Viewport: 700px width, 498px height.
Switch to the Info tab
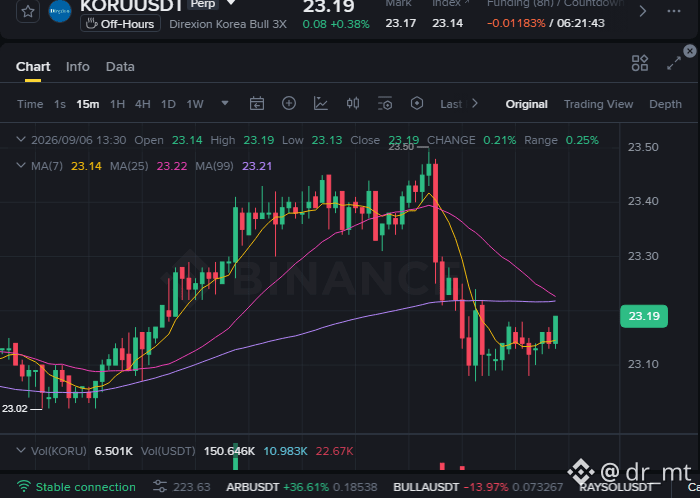coord(78,66)
